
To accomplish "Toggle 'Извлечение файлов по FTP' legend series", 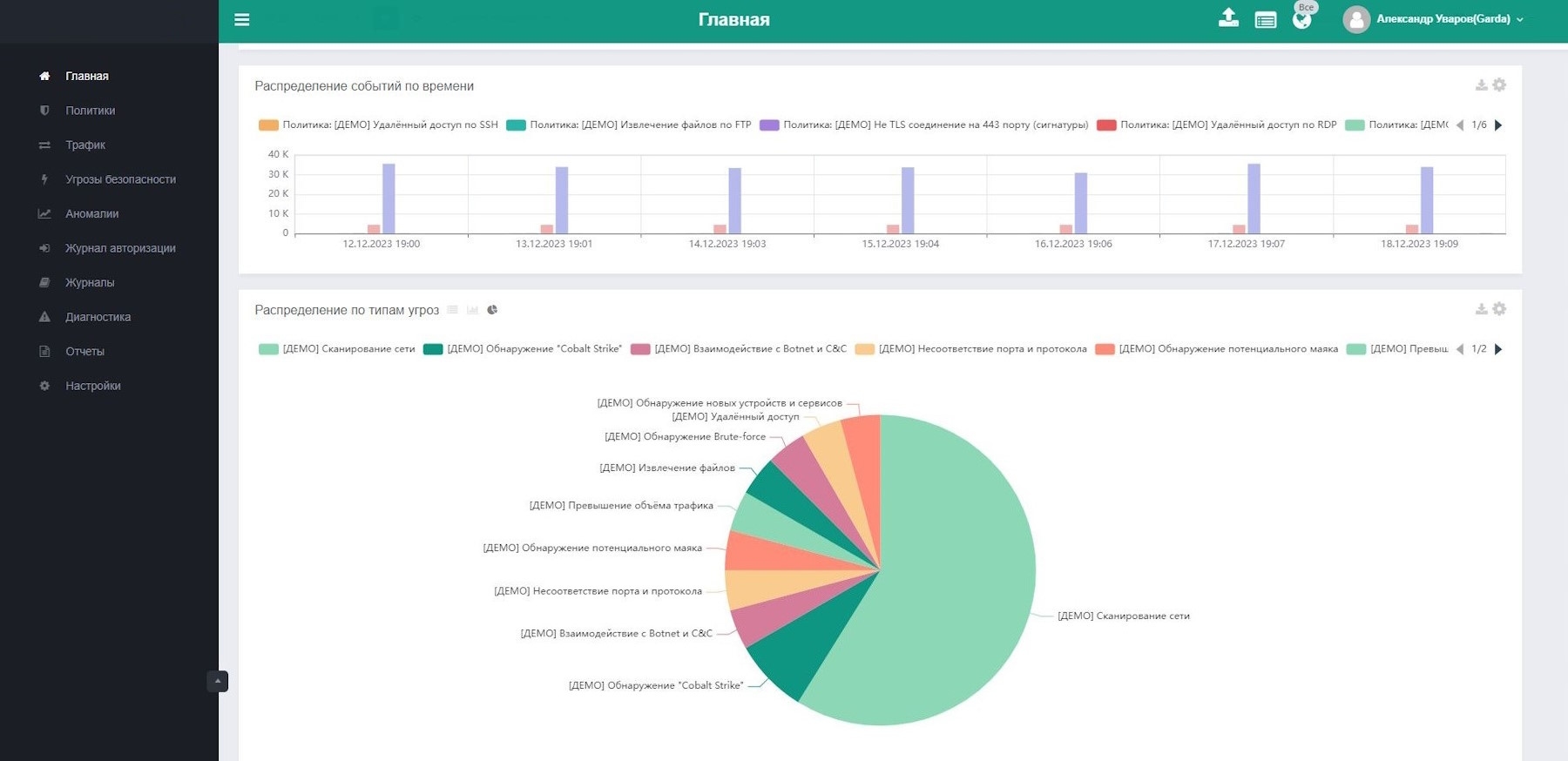I will [x=628, y=125].
